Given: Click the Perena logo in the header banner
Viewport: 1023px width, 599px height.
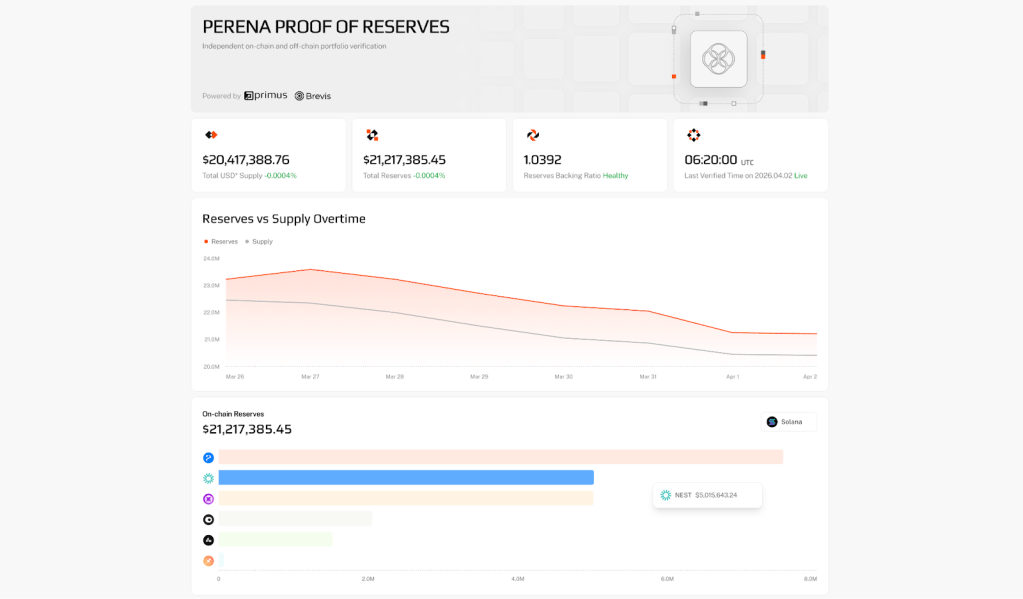Looking at the screenshot, I should (718, 58).
